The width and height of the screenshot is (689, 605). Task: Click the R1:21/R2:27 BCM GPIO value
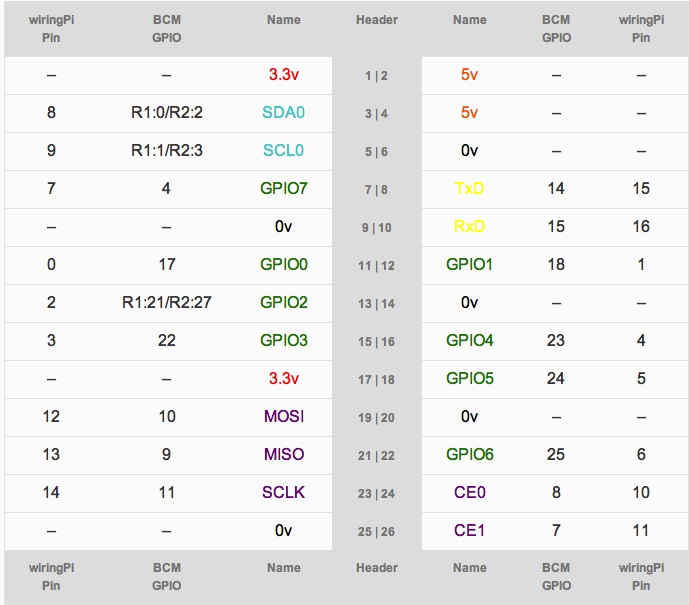tap(167, 302)
